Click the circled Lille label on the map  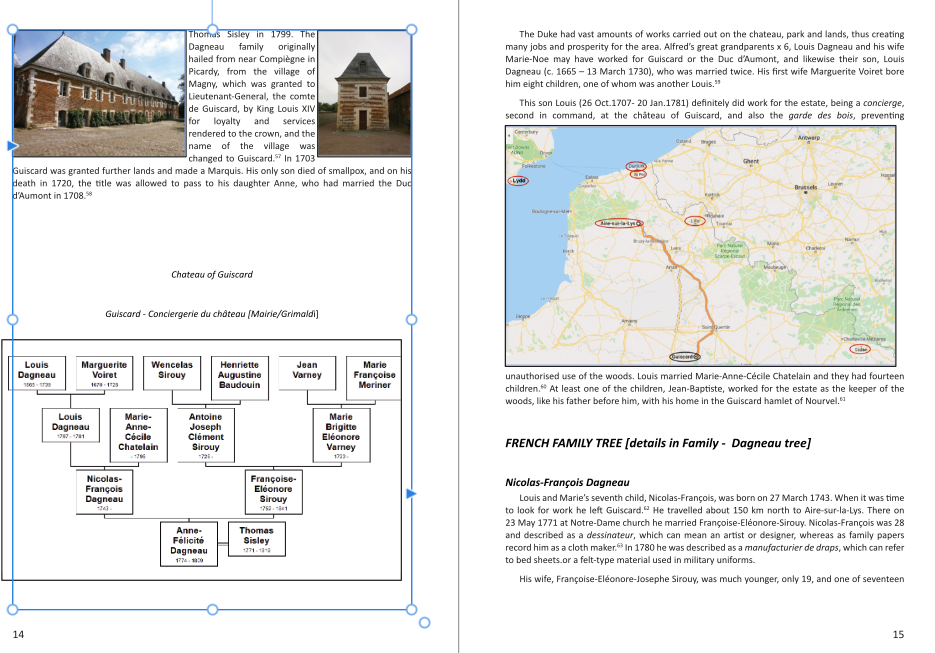[x=695, y=221]
